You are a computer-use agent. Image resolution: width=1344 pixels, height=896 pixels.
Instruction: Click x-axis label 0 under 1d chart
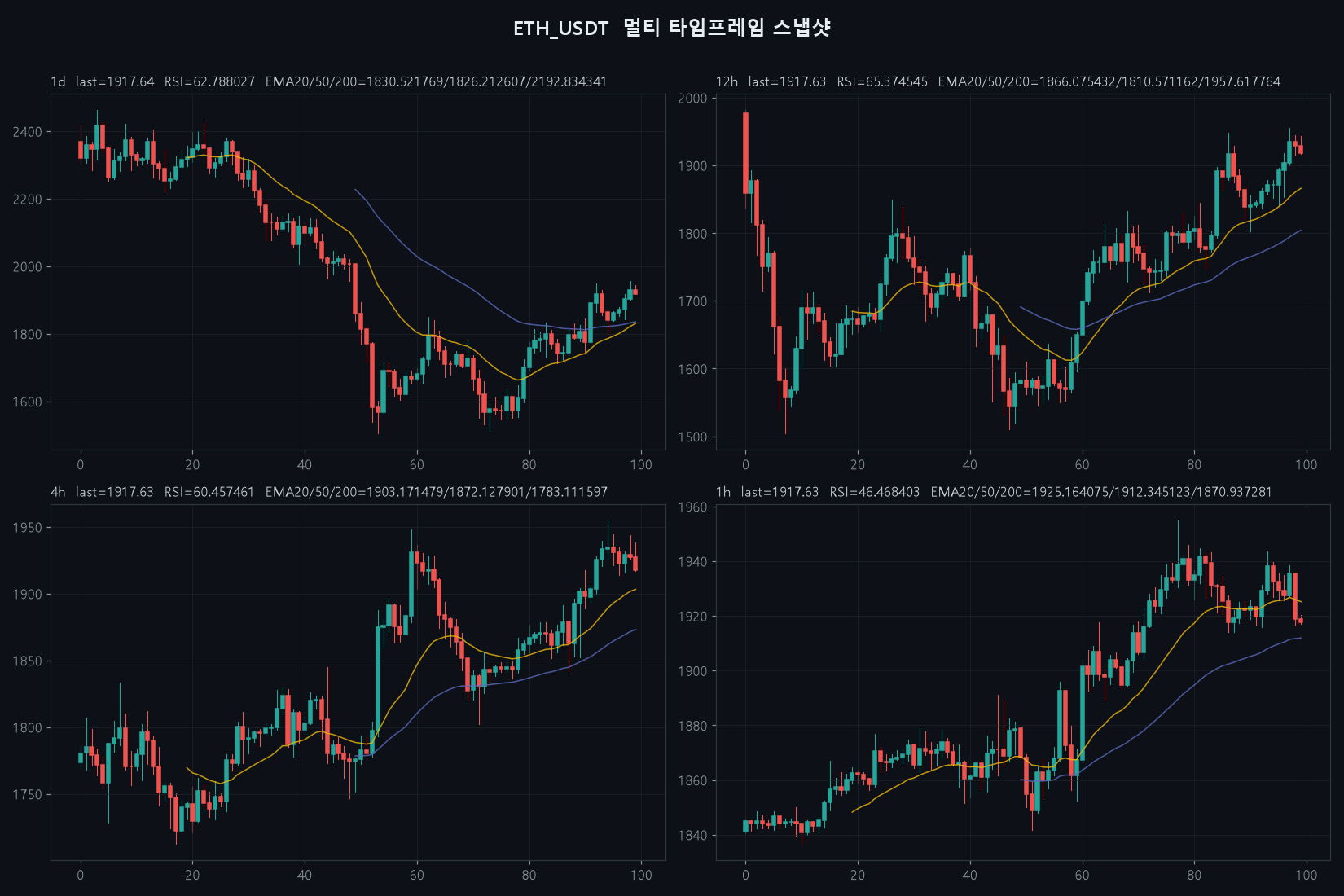[80, 465]
